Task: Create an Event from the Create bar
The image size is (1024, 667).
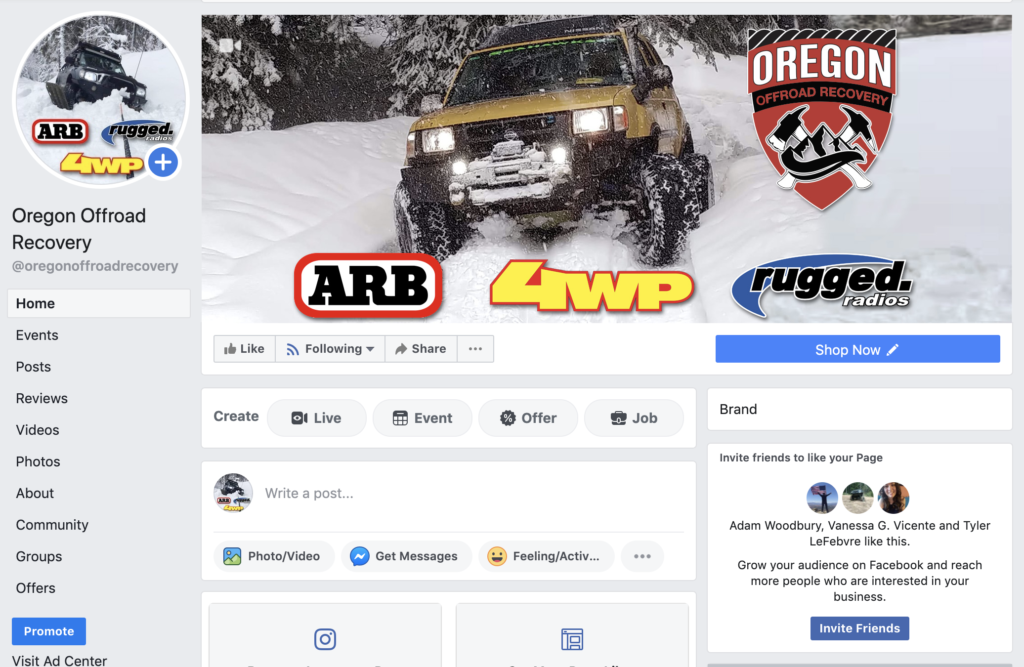Action: pos(423,418)
